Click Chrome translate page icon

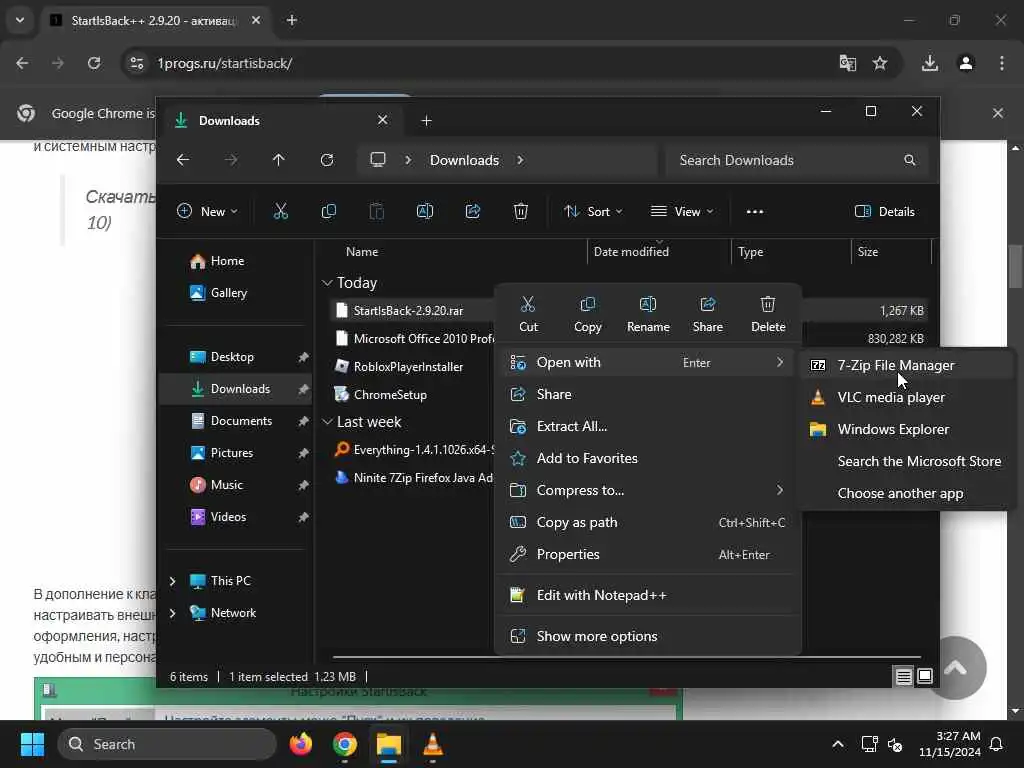coord(848,63)
